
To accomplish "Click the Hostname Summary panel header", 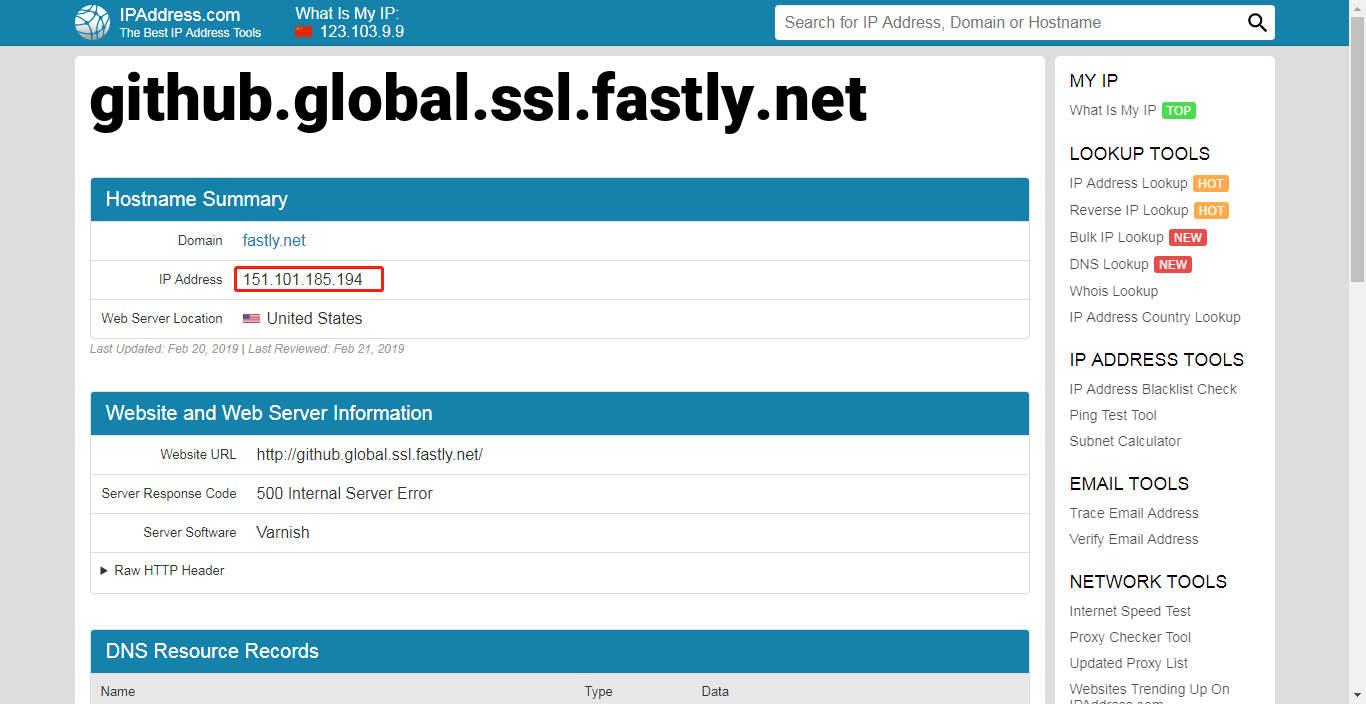I will 560,200.
